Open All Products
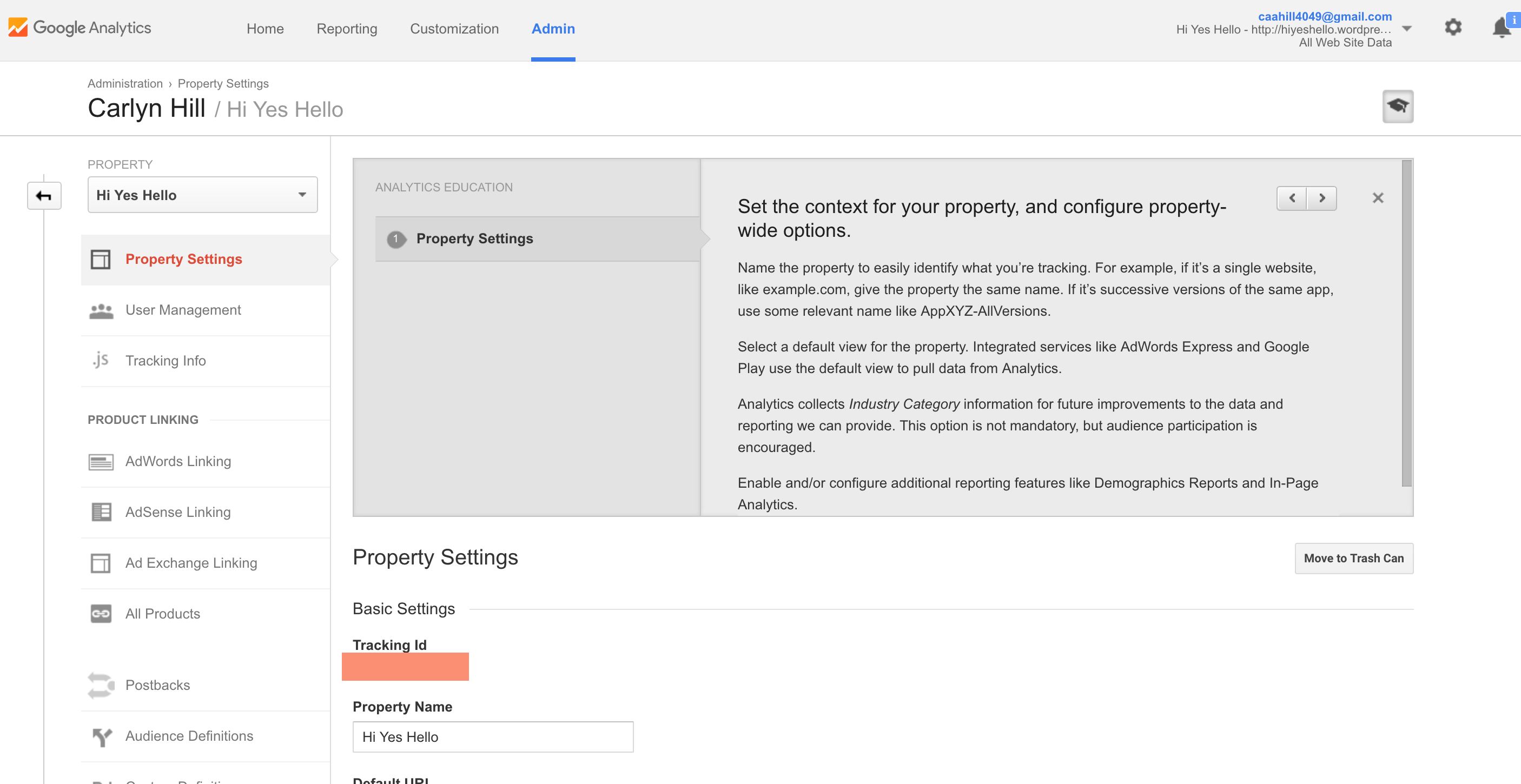Image resolution: width=1521 pixels, height=784 pixels. [x=206, y=614]
